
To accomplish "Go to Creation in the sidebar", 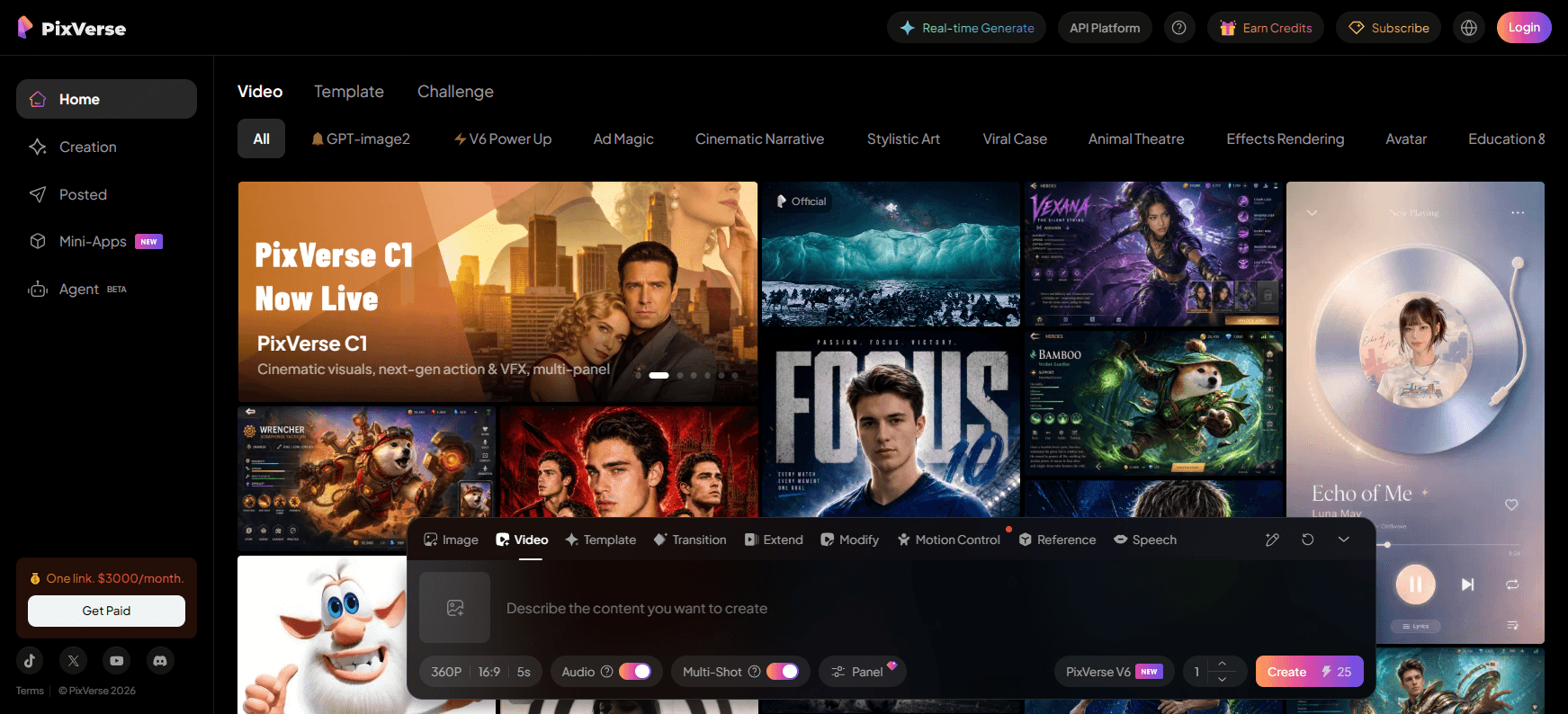I will click(x=106, y=147).
